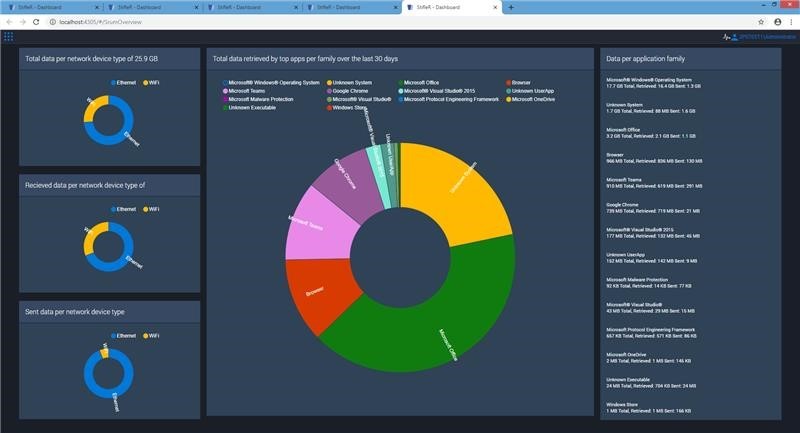Toggle Microsoft Protocol Engineering Framework legend entry

448,99
